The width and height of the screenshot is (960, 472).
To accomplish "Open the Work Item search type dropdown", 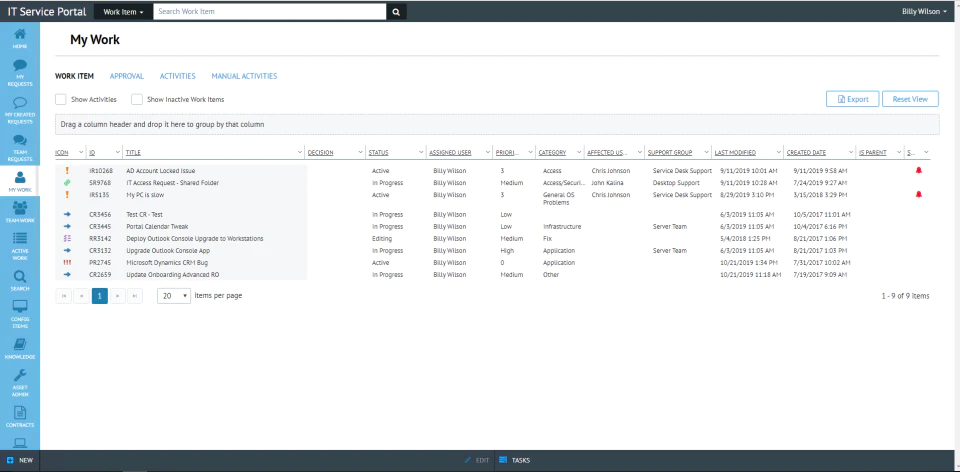I will pyautogui.click(x=124, y=12).
